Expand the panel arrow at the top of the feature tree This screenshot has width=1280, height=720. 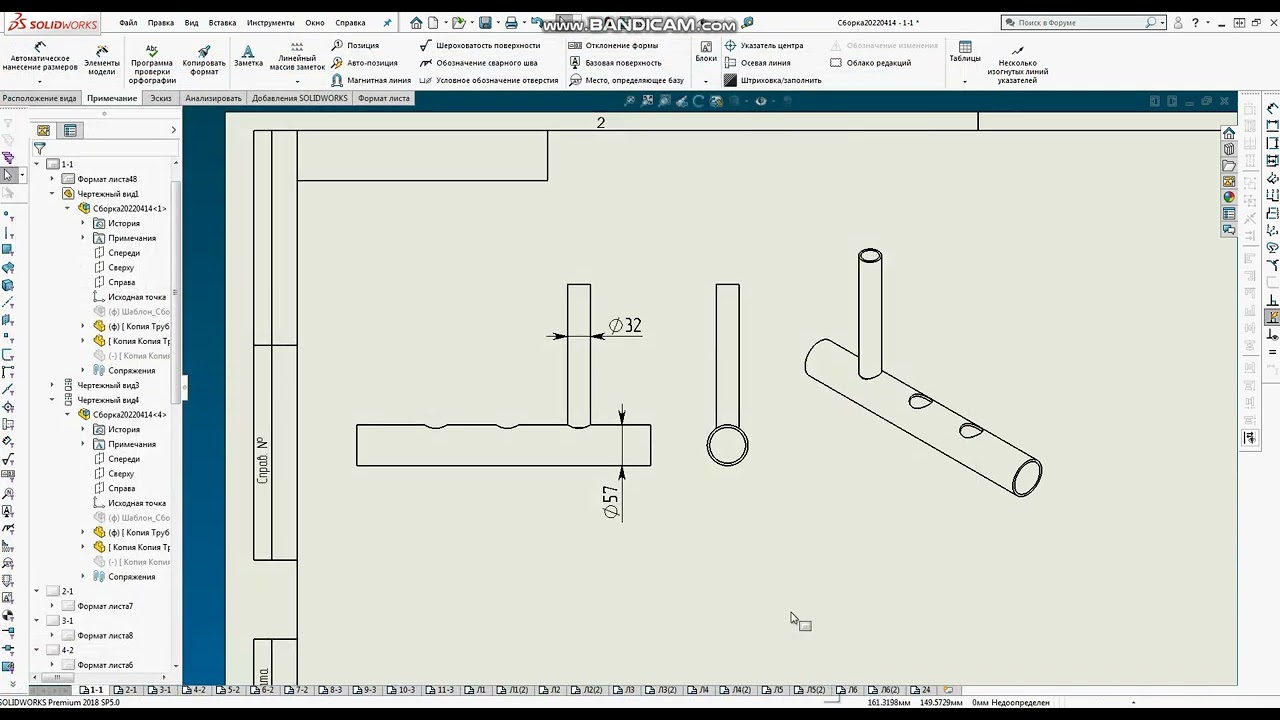pyautogui.click(x=173, y=130)
